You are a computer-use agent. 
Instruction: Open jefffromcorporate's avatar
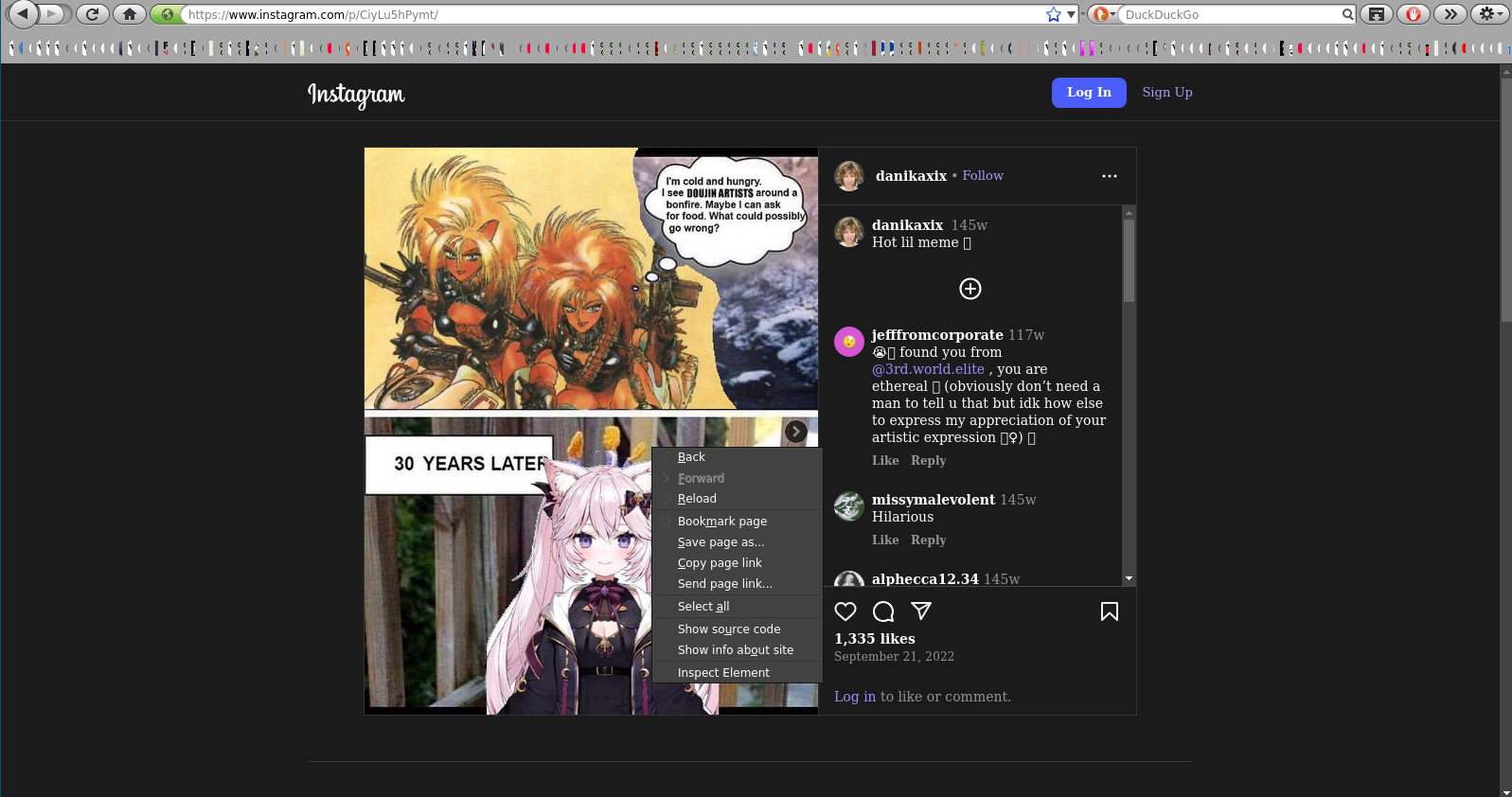pos(849,342)
